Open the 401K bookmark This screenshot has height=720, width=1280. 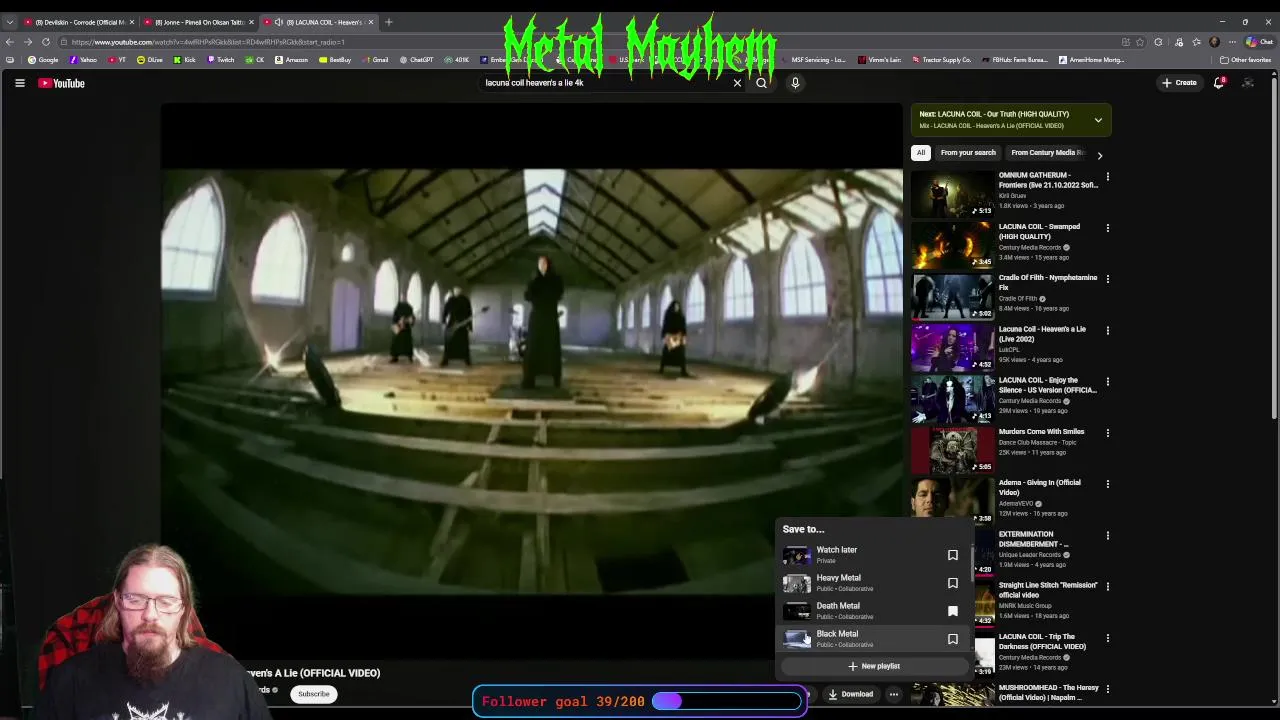click(x=456, y=60)
